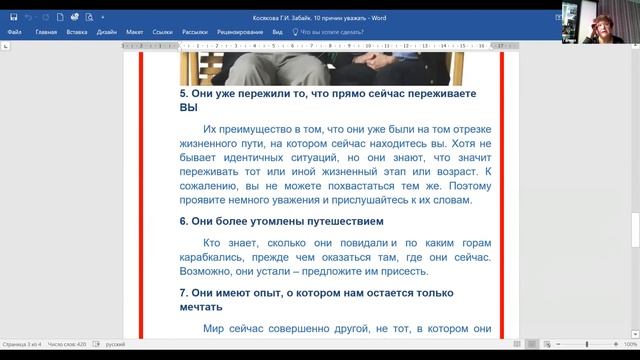This screenshot has width=640, height=360.
Task: Click the vertical scrollbar thumb
Action: (636, 230)
